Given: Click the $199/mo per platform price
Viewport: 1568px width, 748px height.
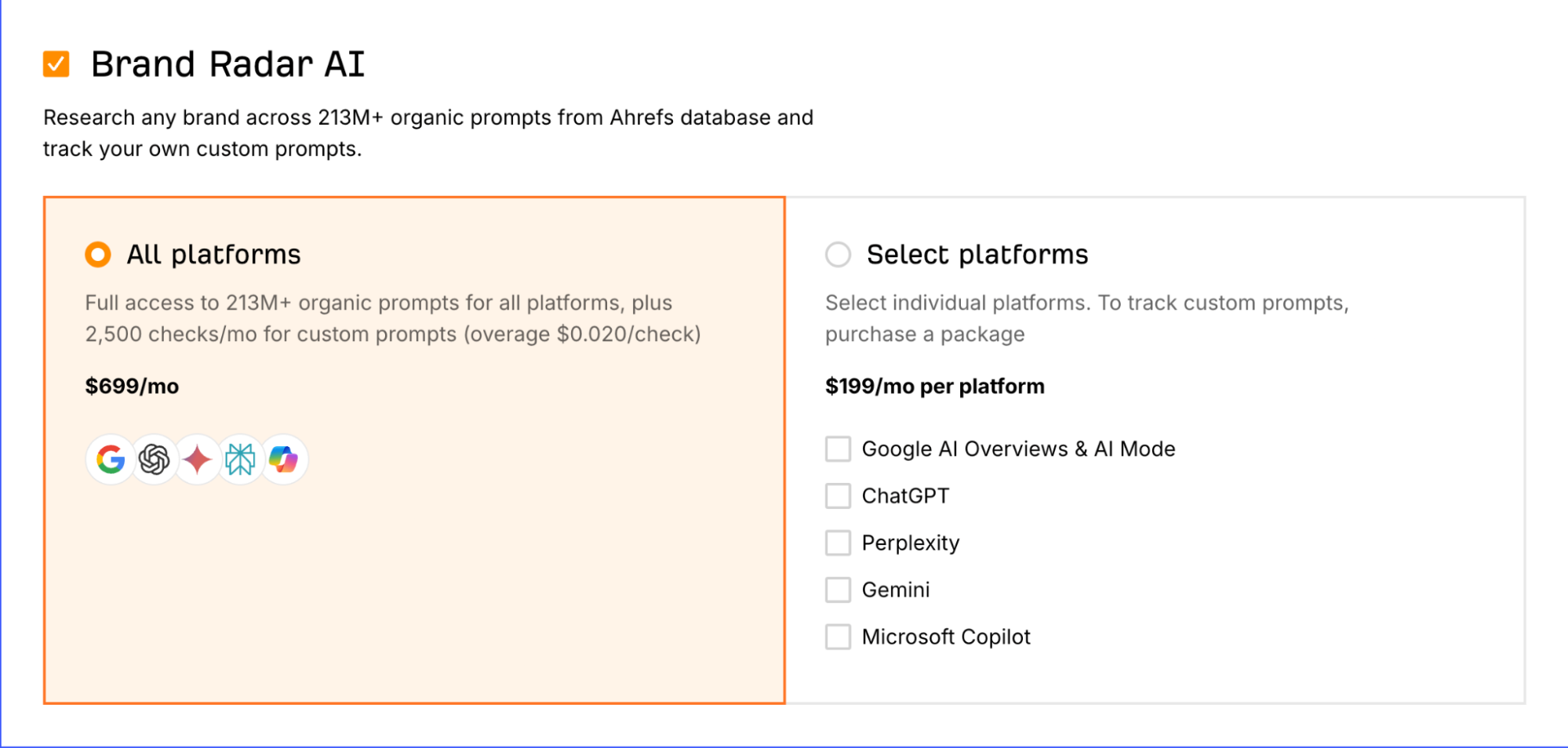Looking at the screenshot, I should point(935,387).
